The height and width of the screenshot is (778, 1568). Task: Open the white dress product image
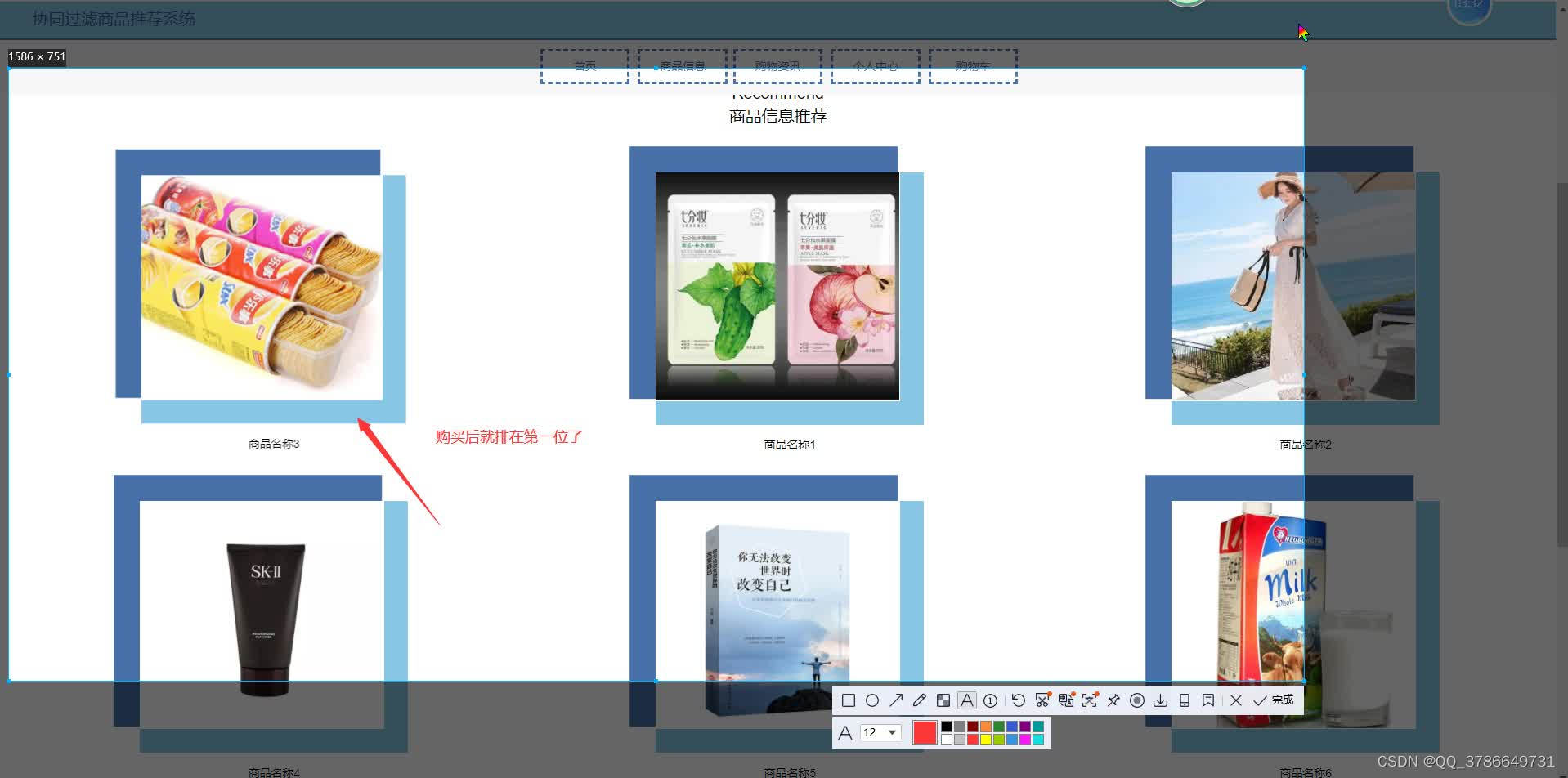pyautogui.click(x=1293, y=286)
